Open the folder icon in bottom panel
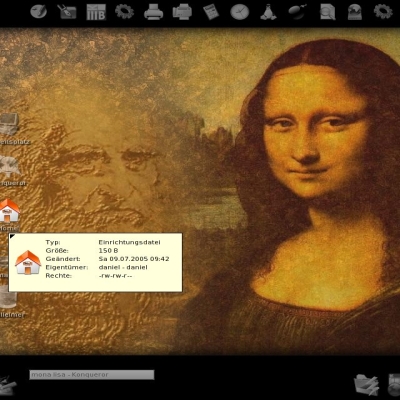 tap(366, 385)
